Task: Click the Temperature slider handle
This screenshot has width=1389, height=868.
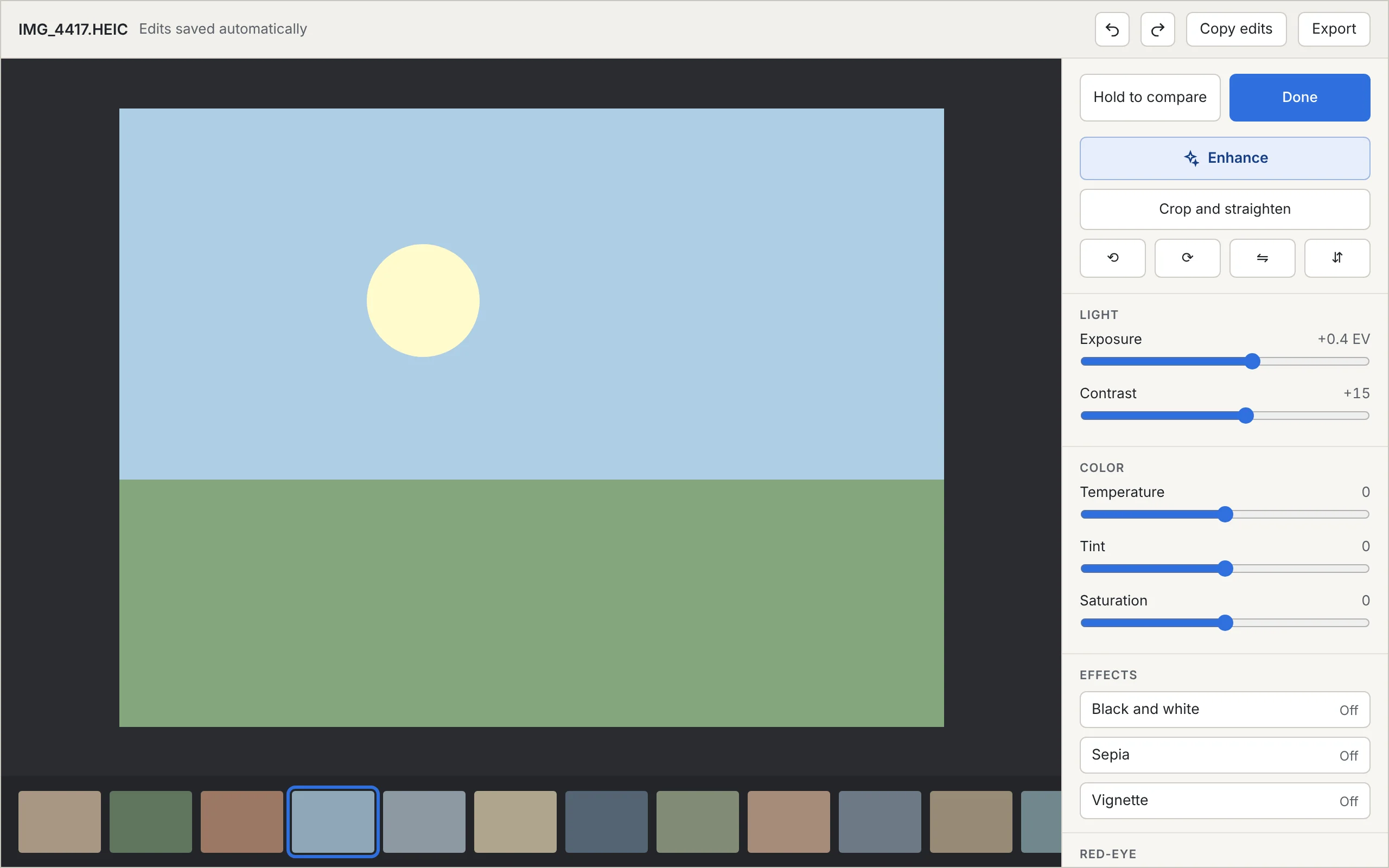Action: tap(1225, 514)
